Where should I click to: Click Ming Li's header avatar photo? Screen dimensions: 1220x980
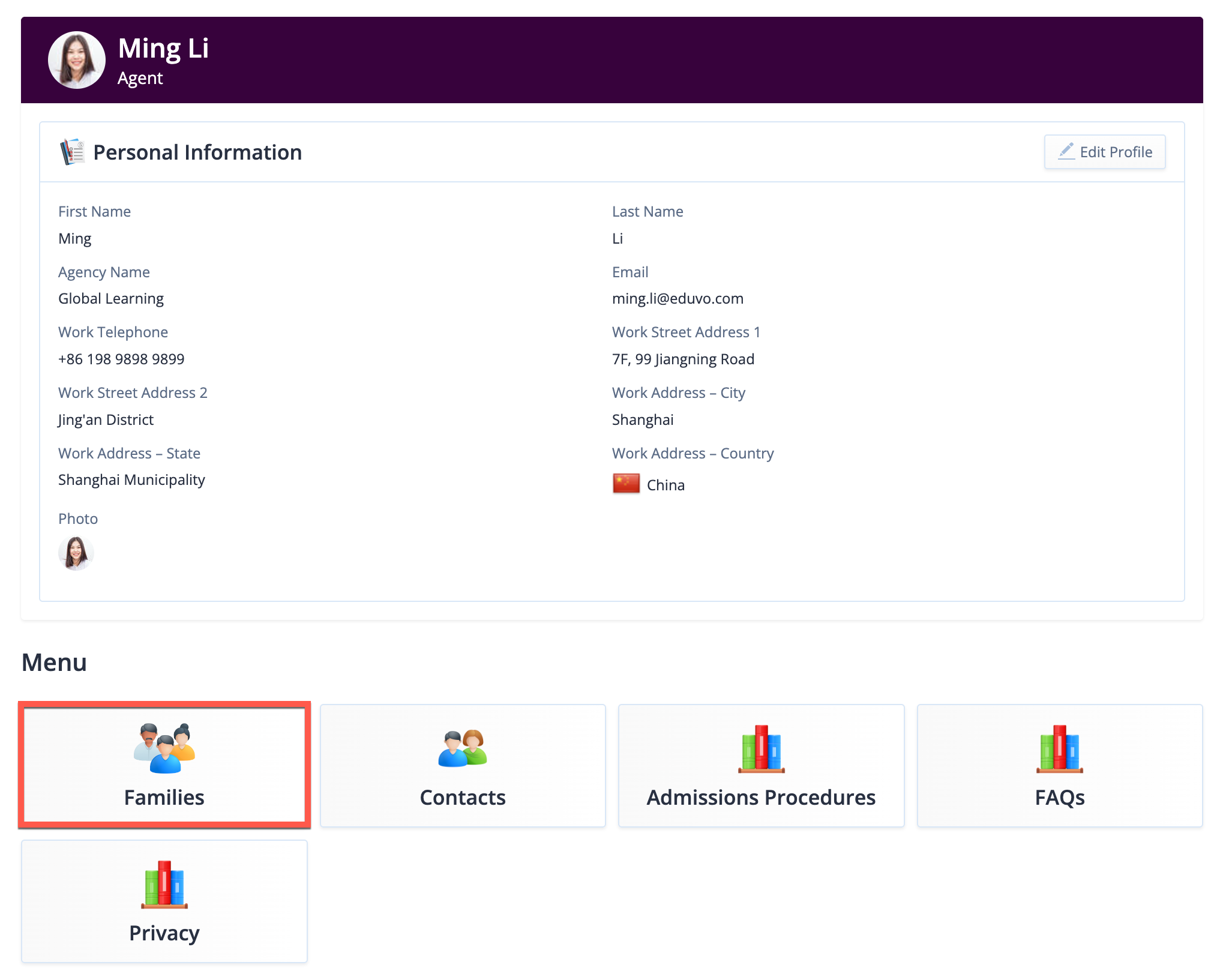tap(77, 60)
